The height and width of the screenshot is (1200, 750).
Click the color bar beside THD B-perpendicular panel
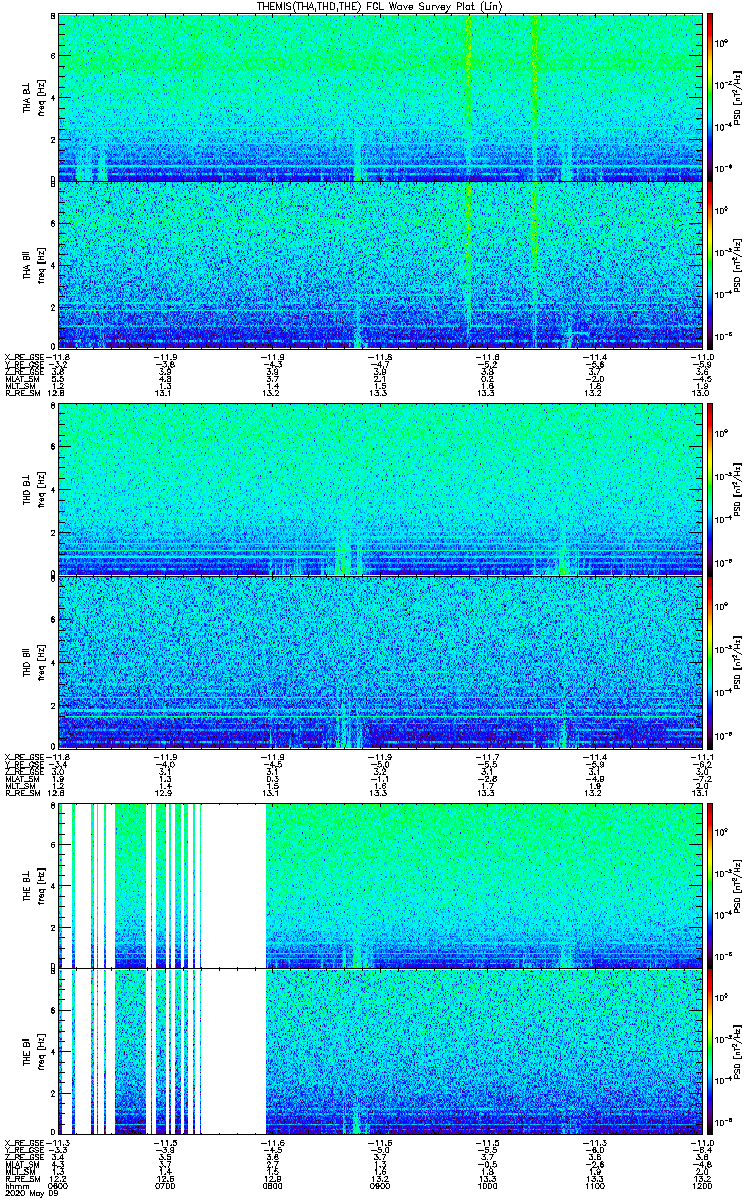point(710,490)
